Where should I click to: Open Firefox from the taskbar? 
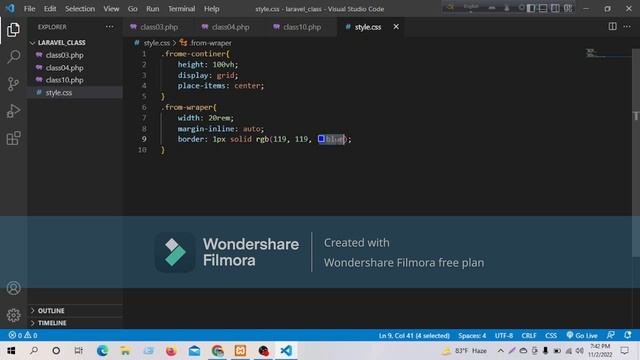[x=171, y=351]
